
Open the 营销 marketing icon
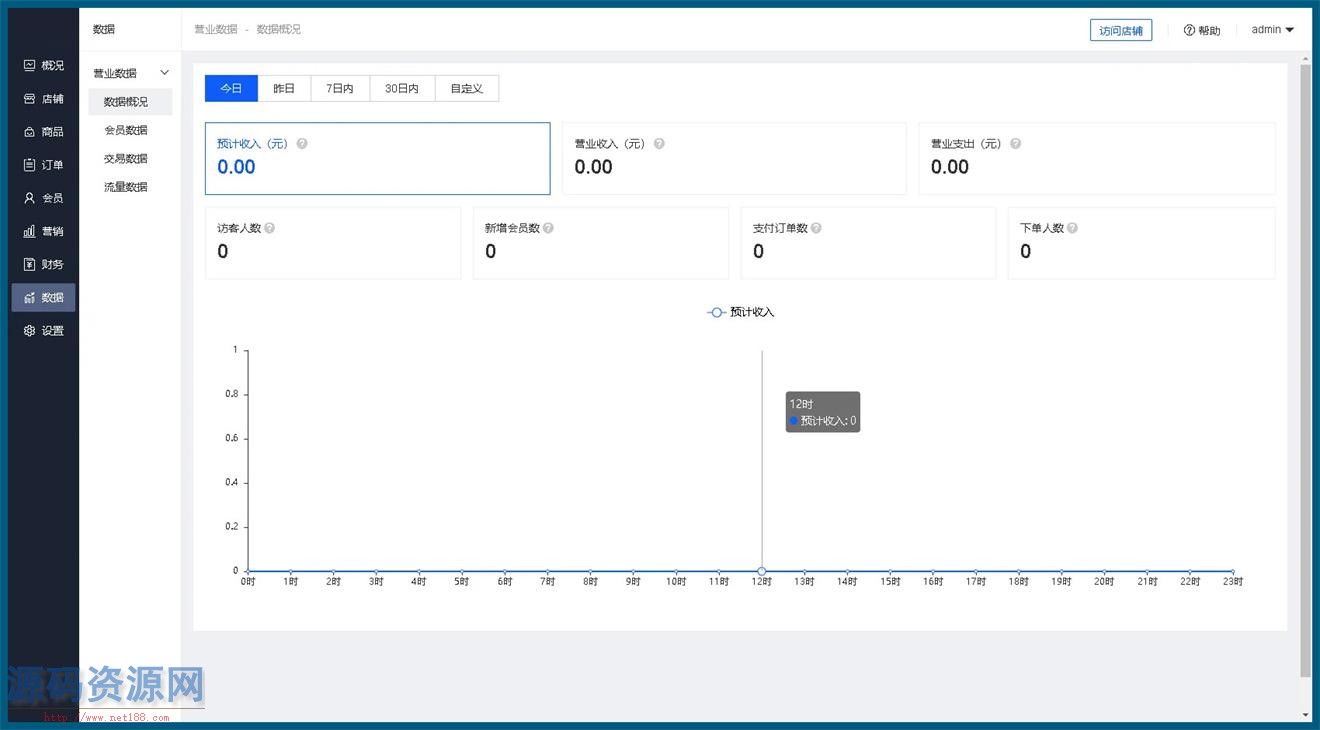tap(29, 231)
